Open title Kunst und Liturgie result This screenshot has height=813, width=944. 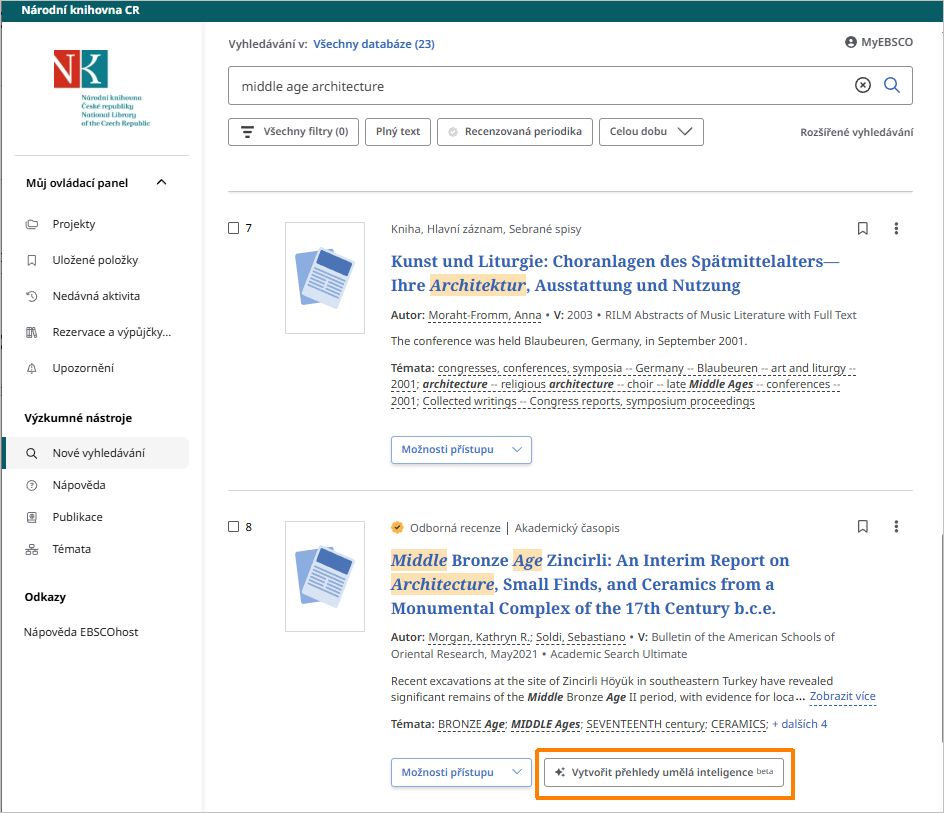615,273
